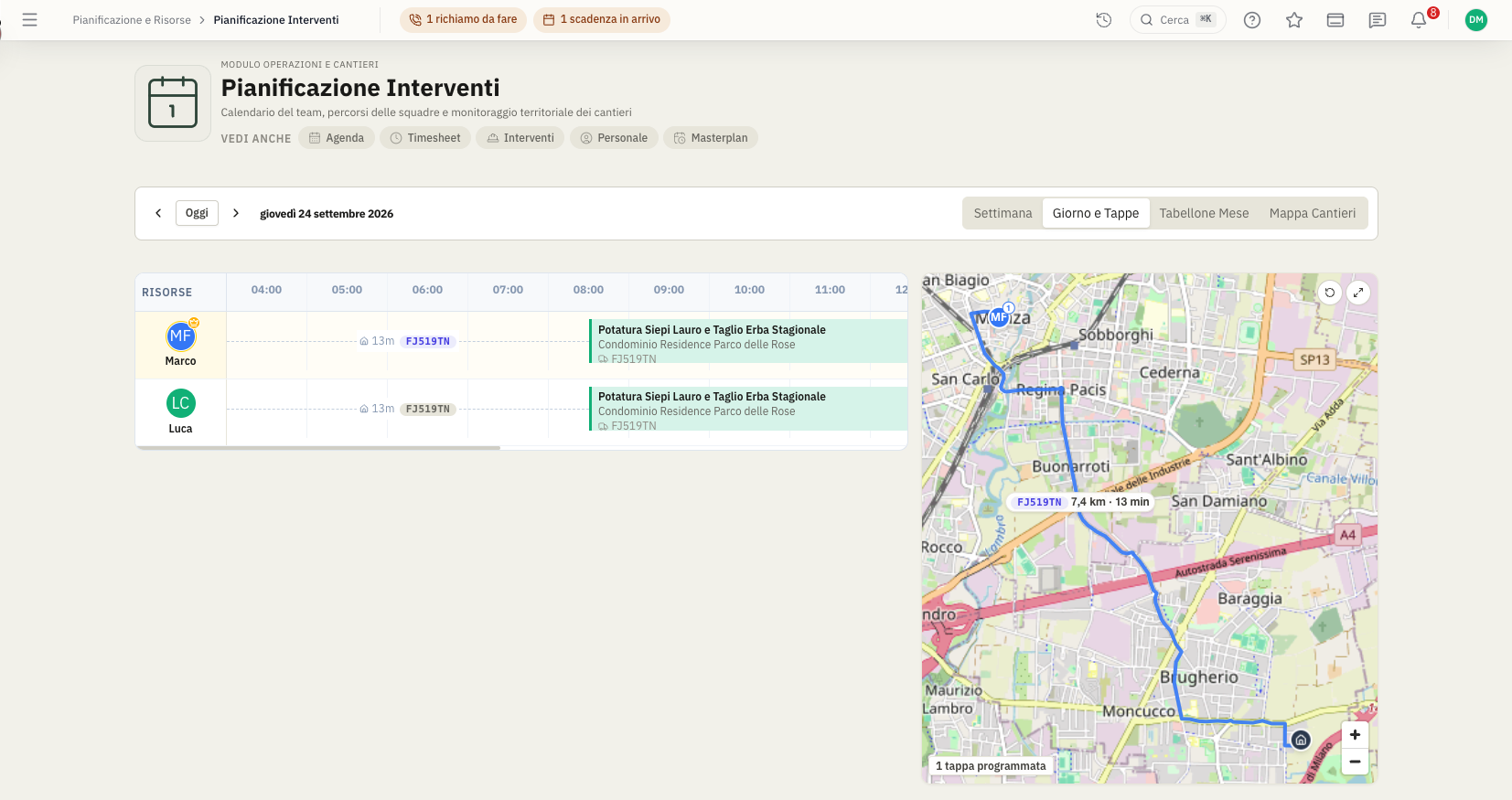Select the Giorno e Tappe view
This screenshot has height=800, width=1512.
tap(1096, 213)
